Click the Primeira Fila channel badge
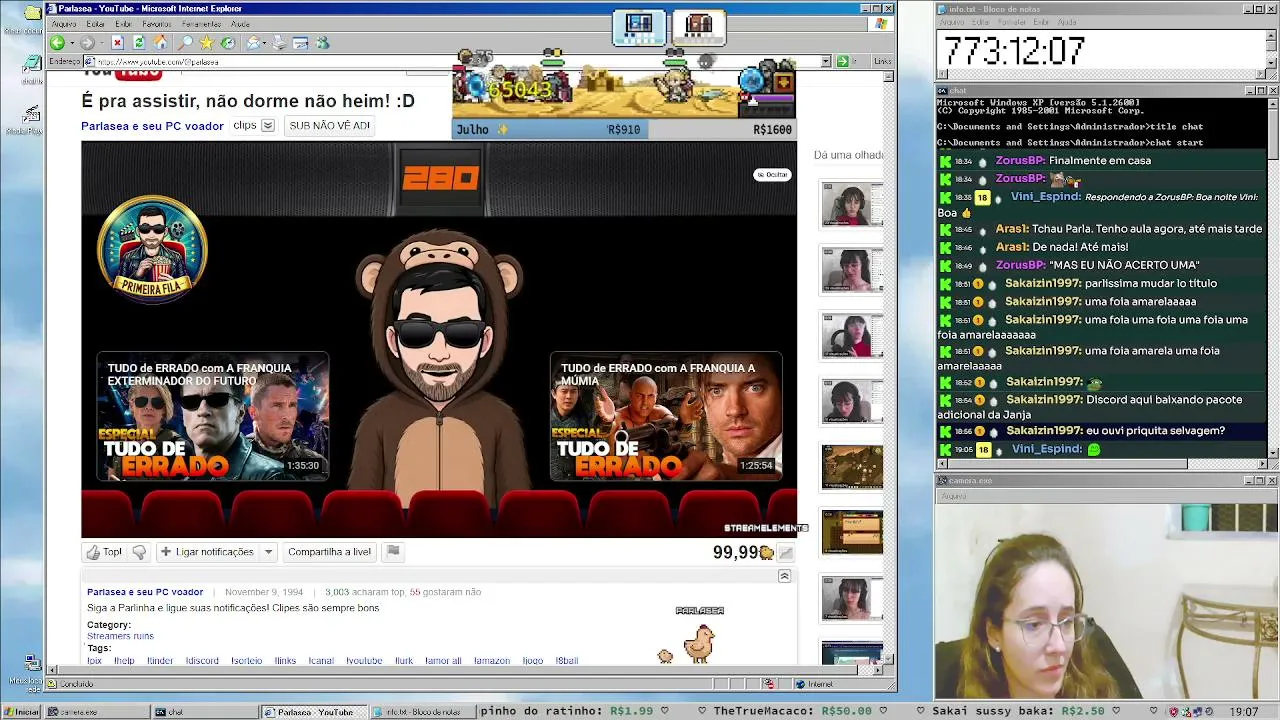The height and width of the screenshot is (720, 1280). pos(152,249)
